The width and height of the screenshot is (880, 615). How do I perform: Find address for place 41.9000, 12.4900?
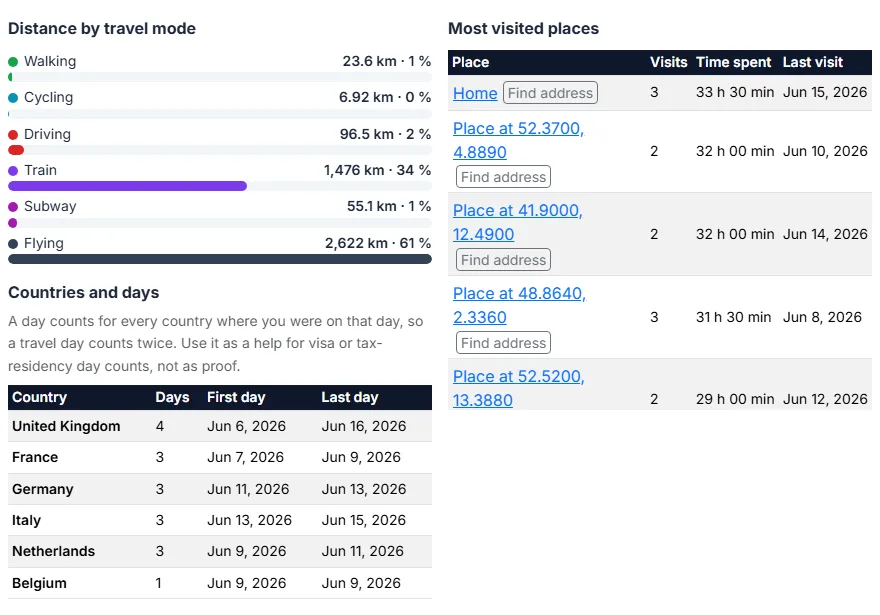503,260
